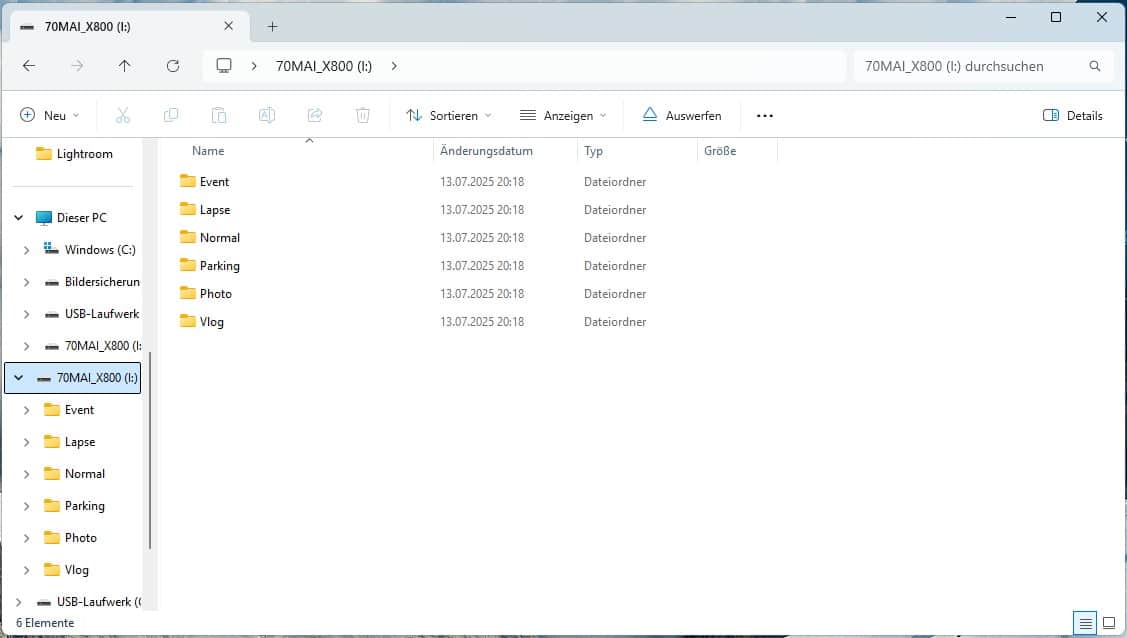
Task: Open the Anzeigen dropdown menu
Action: tap(564, 116)
